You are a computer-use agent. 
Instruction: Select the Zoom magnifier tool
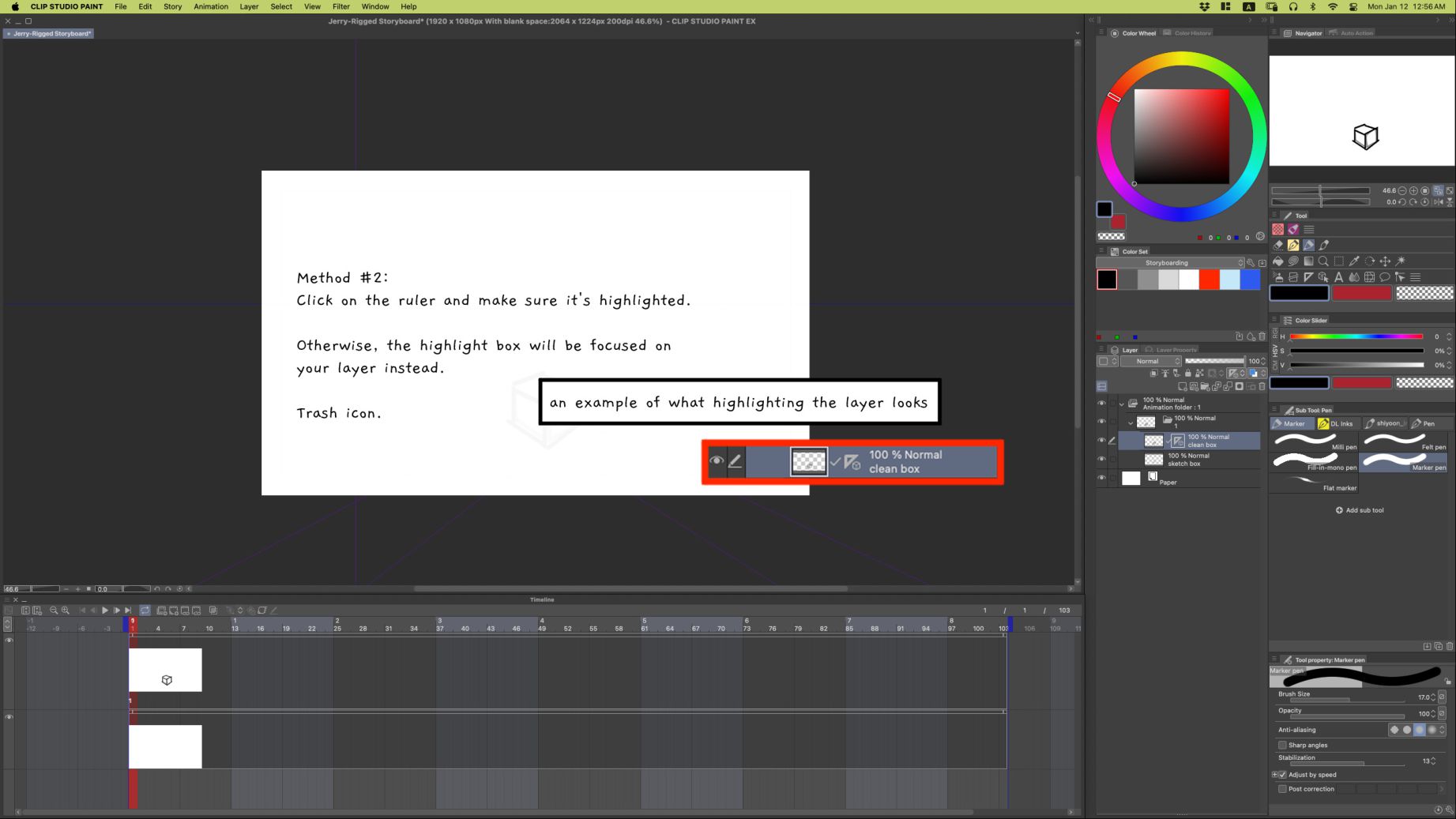(1323, 261)
